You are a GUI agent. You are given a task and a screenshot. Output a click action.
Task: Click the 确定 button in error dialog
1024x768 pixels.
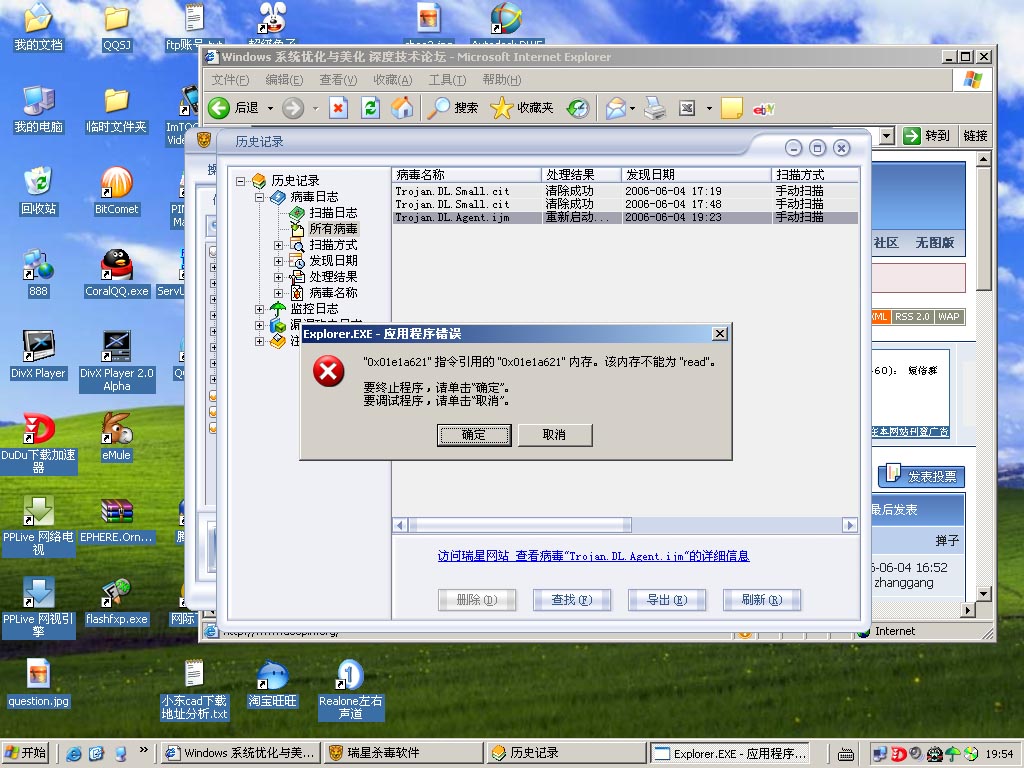(x=473, y=435)
